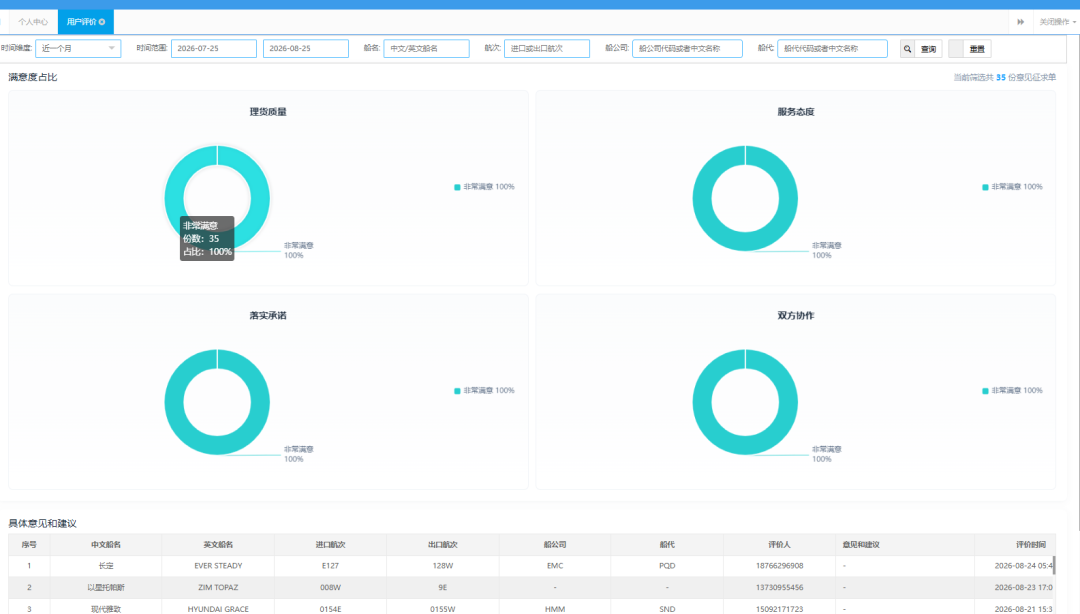Switch to the 个人中心 tab
The height and width of the screenshot is (614, 1080).
[32, 22]
